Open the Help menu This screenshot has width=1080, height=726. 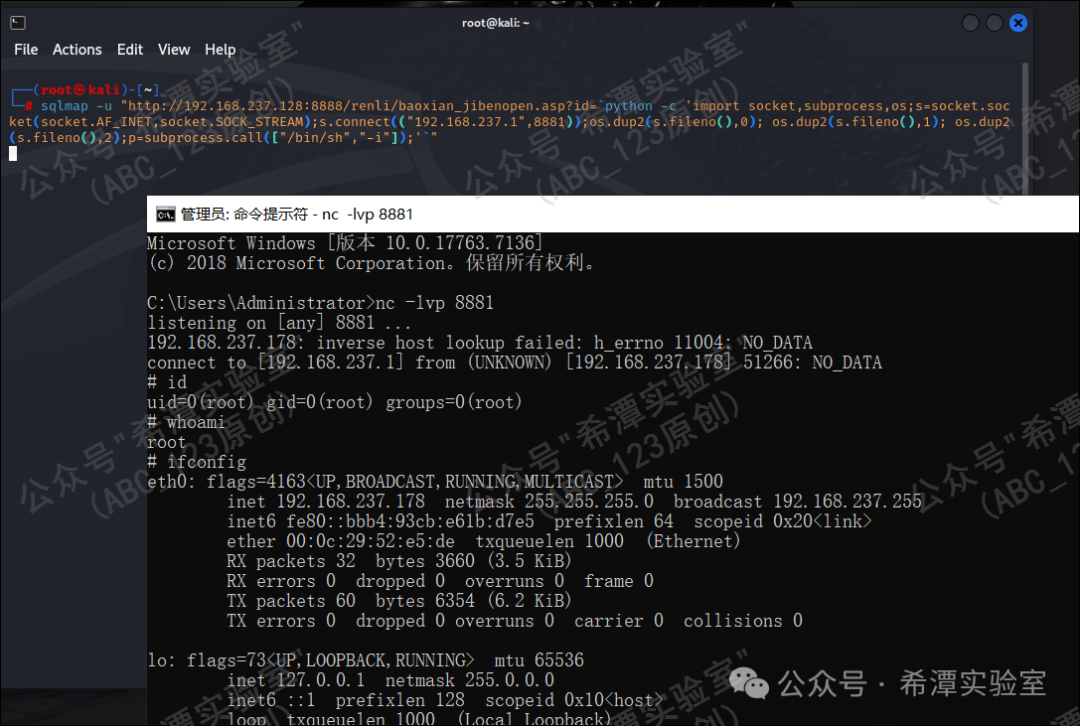220,50
